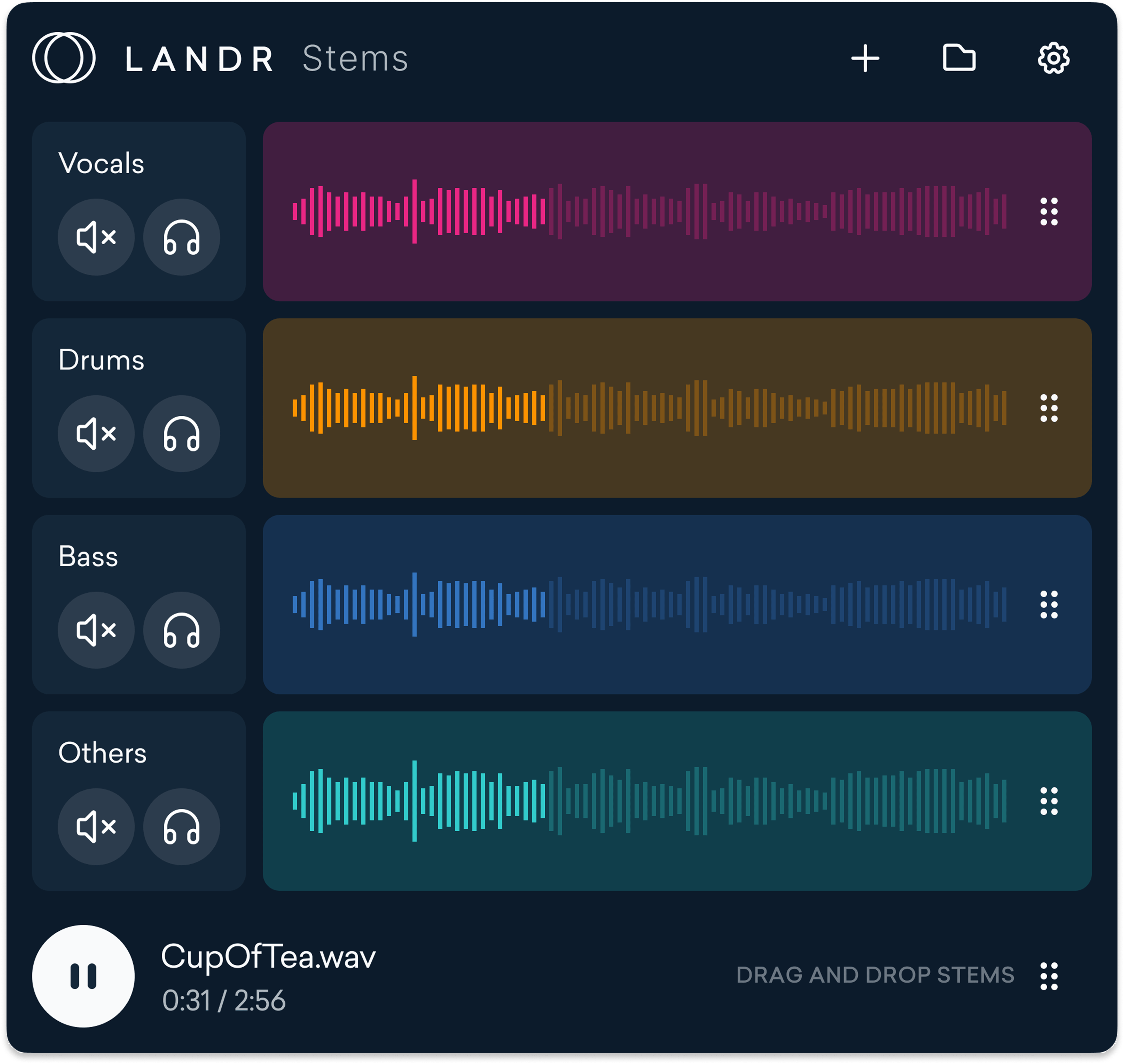The height and width of the screenshot is (1064, 1124).
Task: Solo the Others stem with headphones
Action: click(x=181, y=827)
